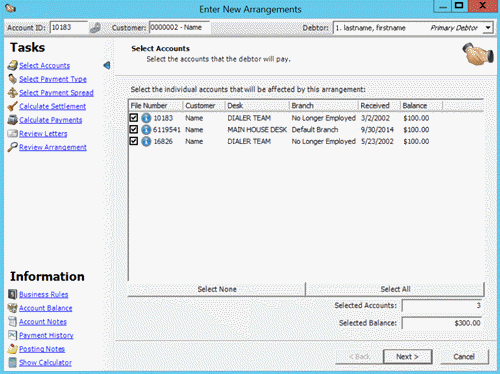
Task: Click the Show Calculator icon
Action: coord(12,362)
